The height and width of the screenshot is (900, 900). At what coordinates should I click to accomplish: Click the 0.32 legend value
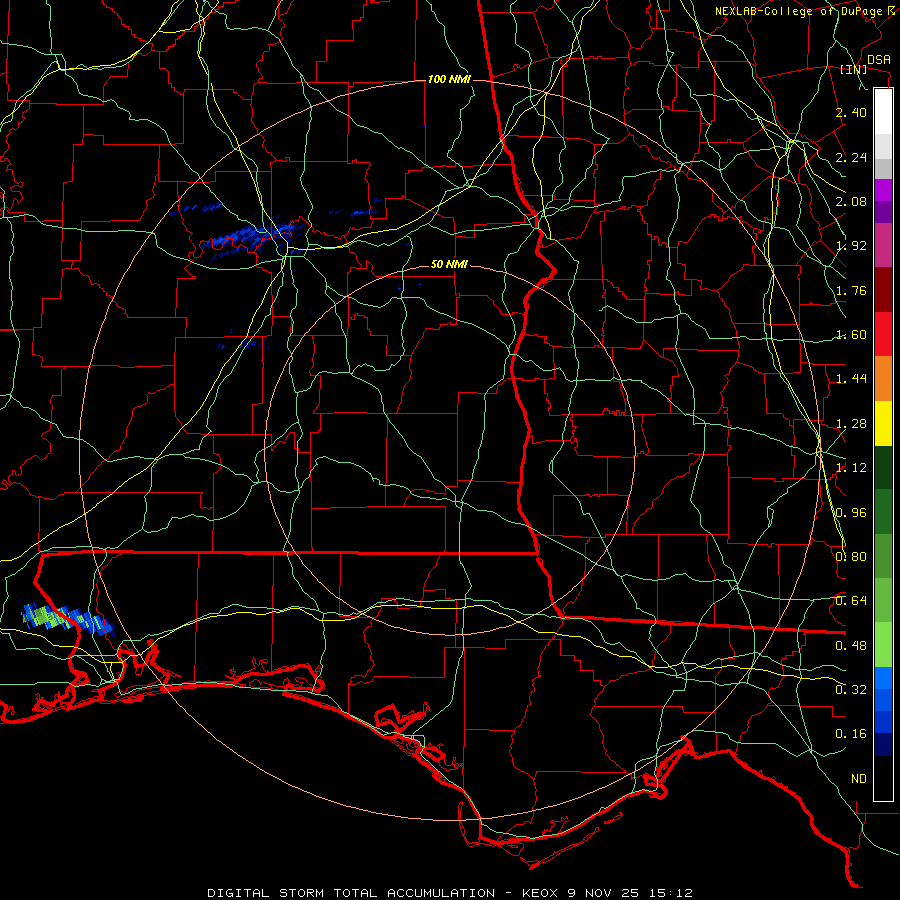[x=851, y=690]
